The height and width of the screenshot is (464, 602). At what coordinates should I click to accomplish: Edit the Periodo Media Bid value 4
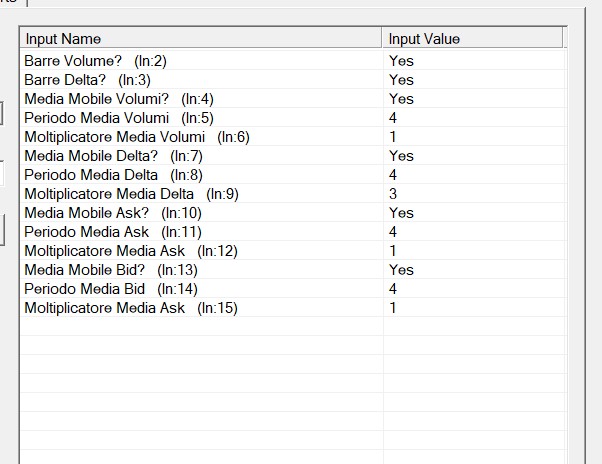click(394, 289)
